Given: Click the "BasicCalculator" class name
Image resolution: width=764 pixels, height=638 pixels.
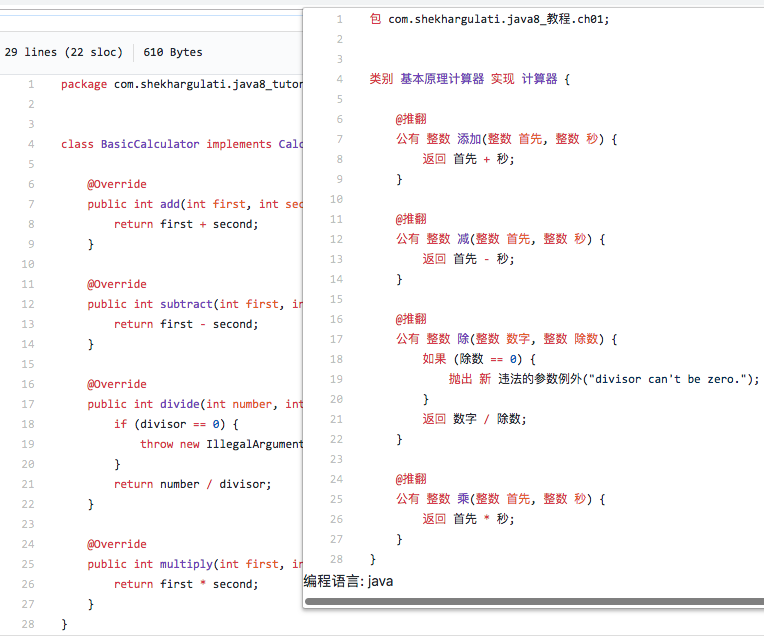Looking at the screenshot, I should pyautogui.click(x=150, y=144).
